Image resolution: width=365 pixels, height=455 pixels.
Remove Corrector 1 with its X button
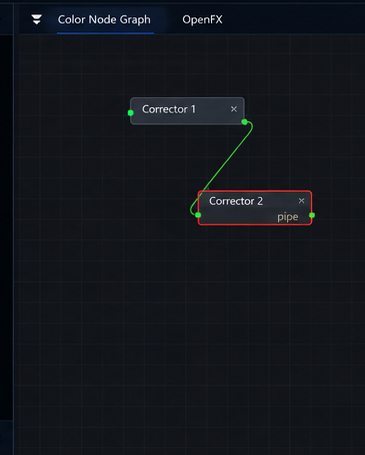tap(234, 109)
